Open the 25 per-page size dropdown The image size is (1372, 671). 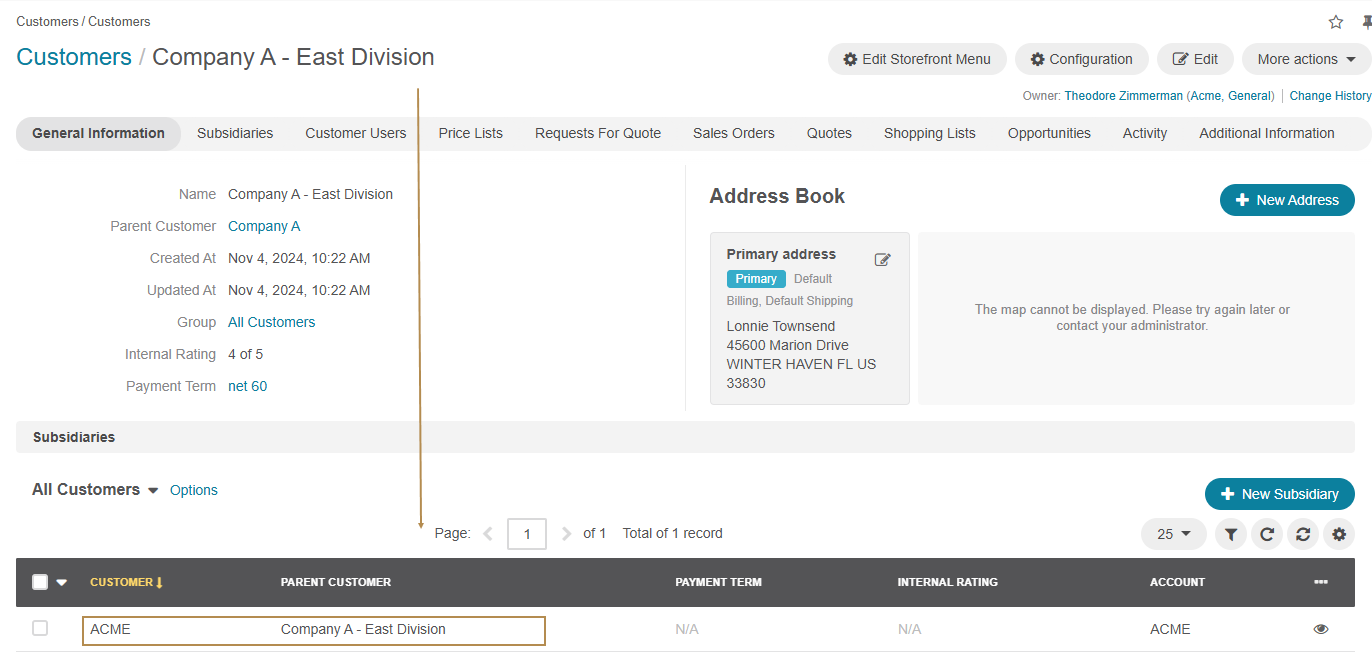[1174, 534]
